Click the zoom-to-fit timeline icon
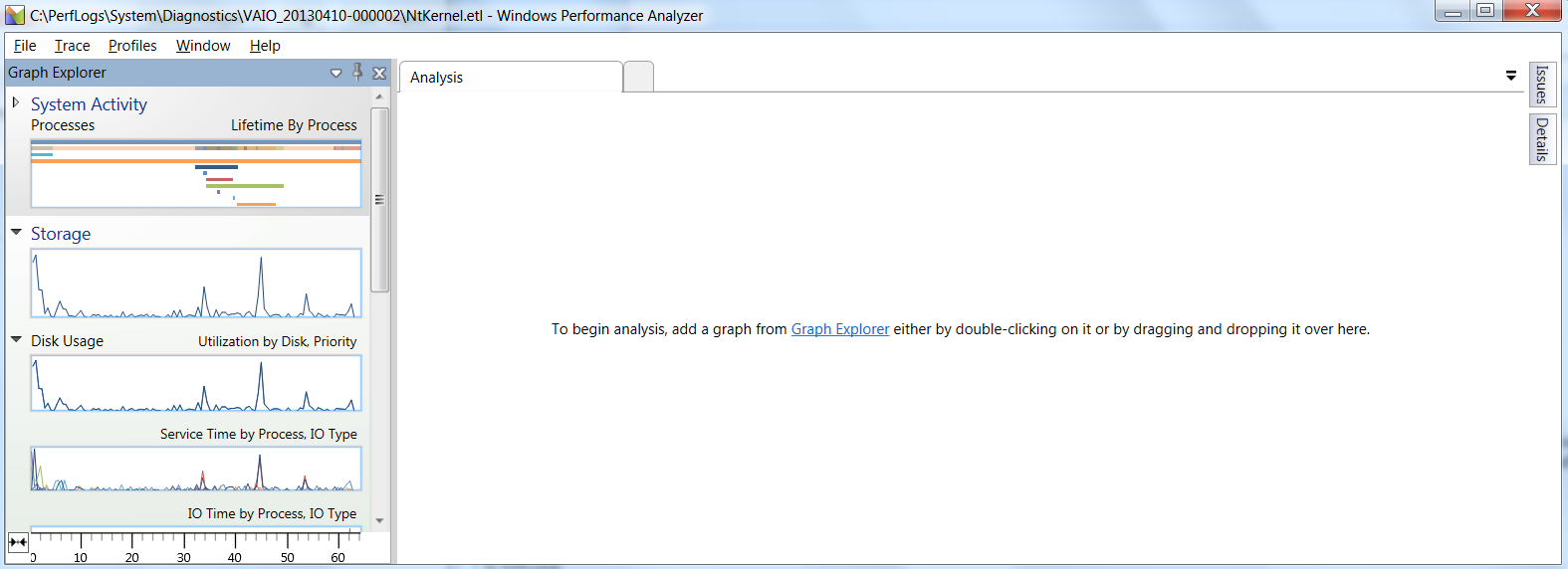Image resolution: width=1568 pixels, height=569 pixels. [18, 542]
